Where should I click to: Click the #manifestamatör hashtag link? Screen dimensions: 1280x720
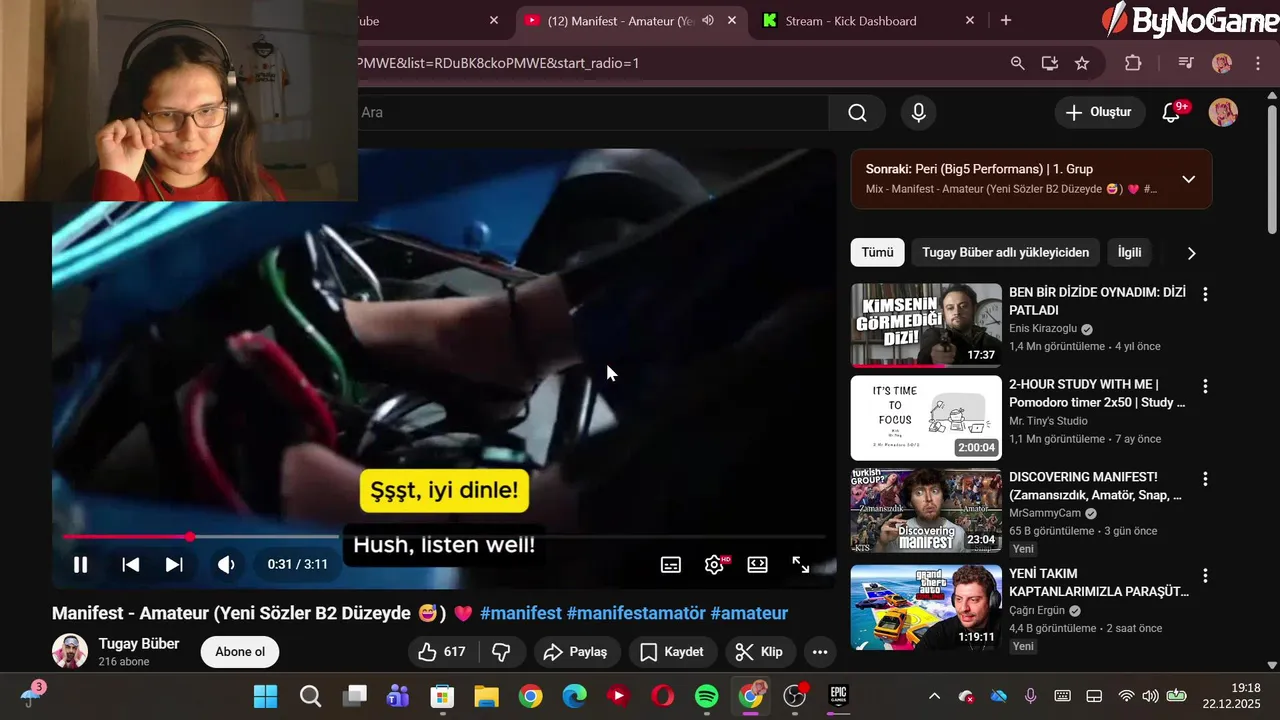coord(636,613)
